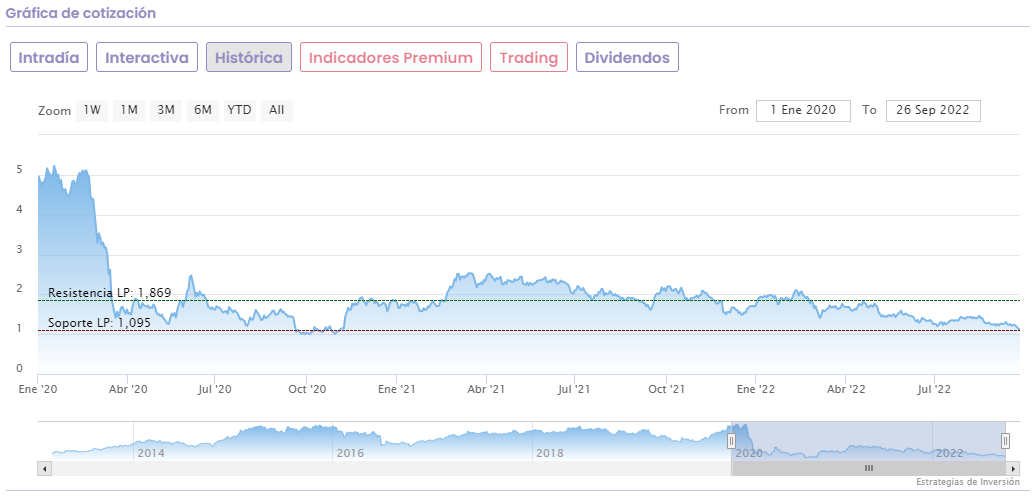Click the scrollbar right arrow
The width and height of the screenshot is (1035, 497).
click(1012, 468)
